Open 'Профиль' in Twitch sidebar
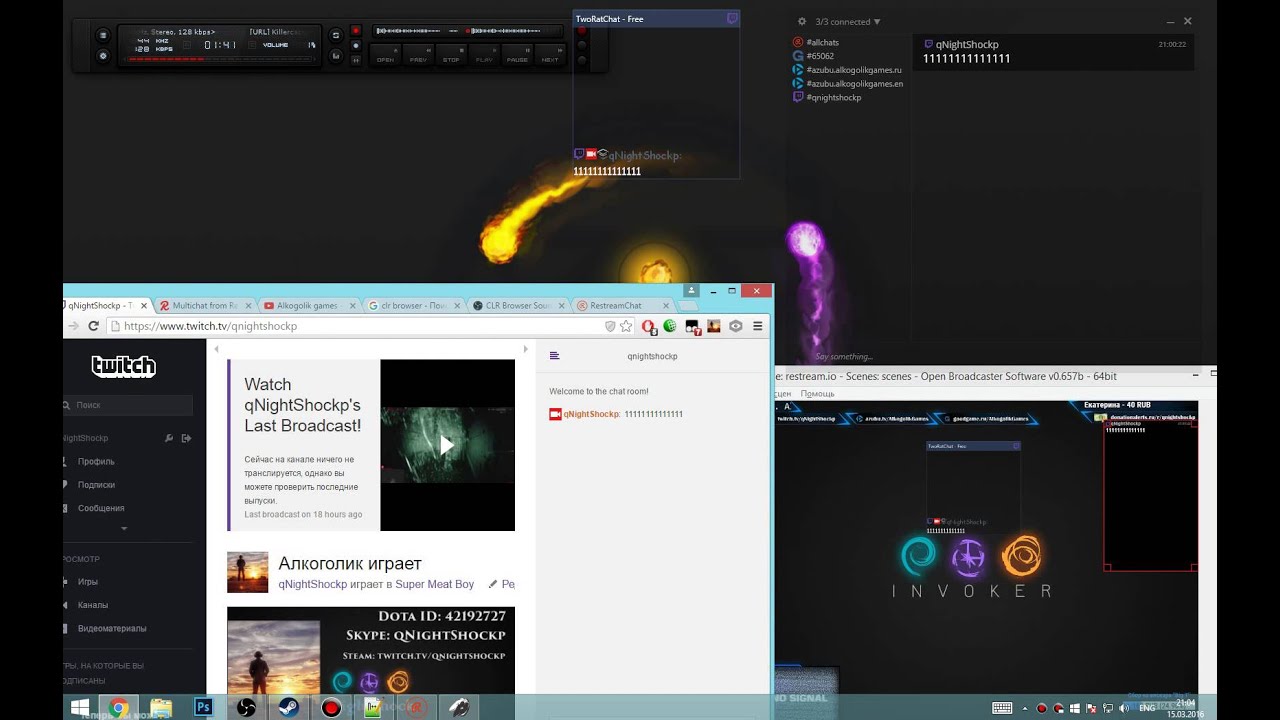 pyautogui.click(x=96, y=462)
